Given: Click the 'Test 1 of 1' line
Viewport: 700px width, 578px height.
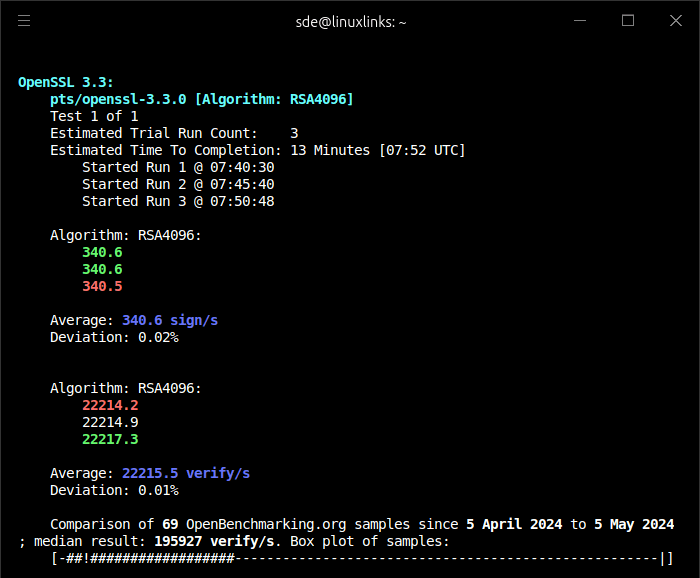Looking at the screenshot, I should click(x=94, y=116).
